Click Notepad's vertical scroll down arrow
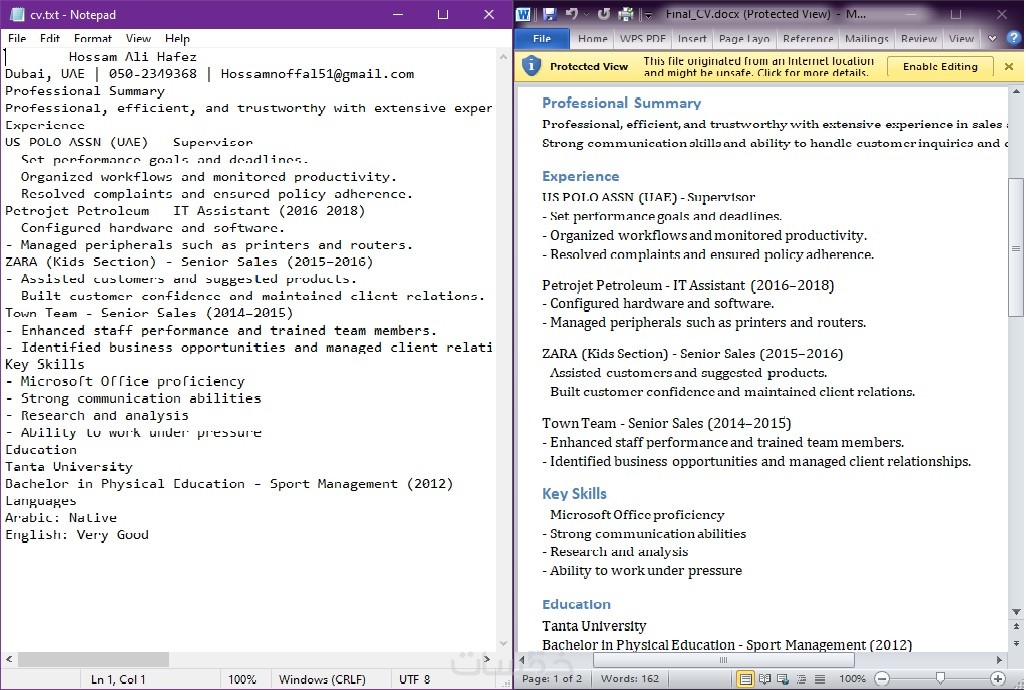This screenshot has width=1026, height=690. pos(503,644)
